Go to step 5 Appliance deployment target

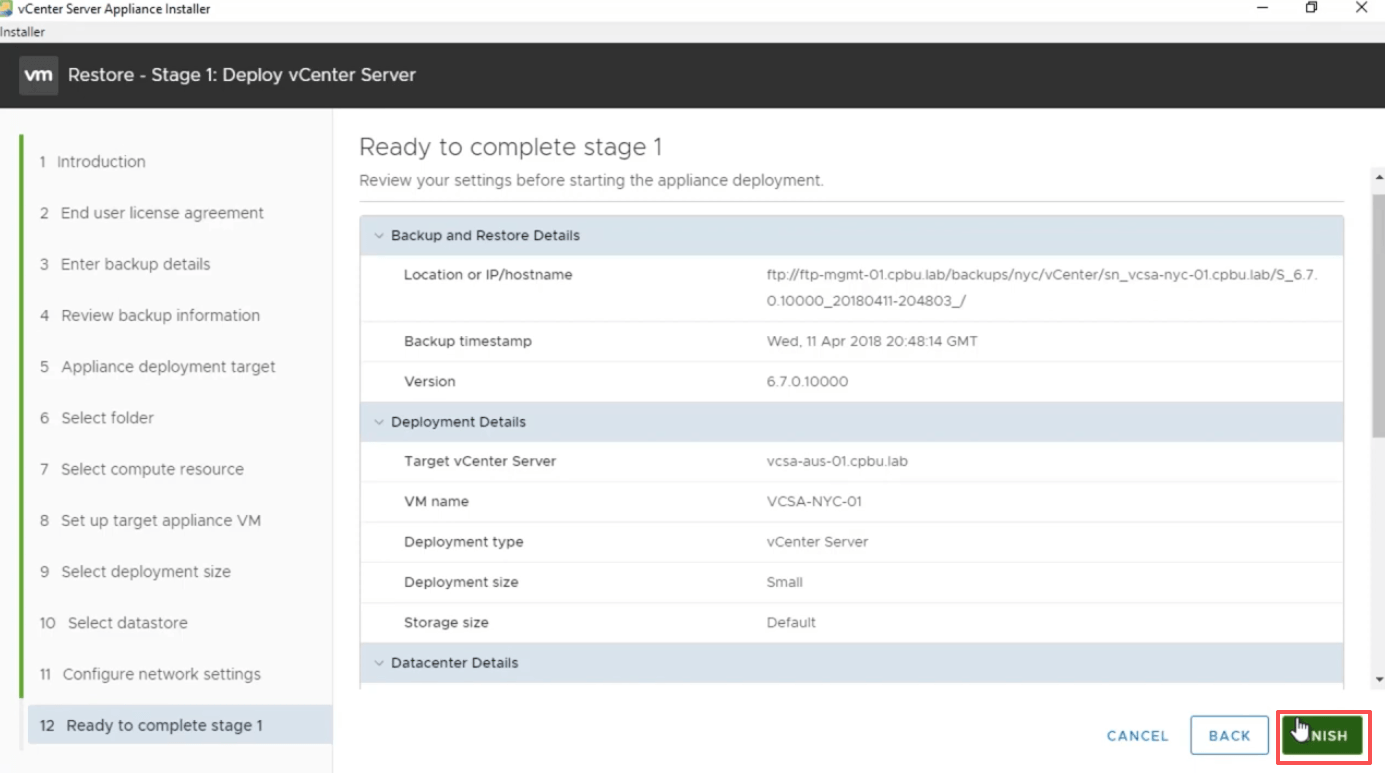coord(158,367)
